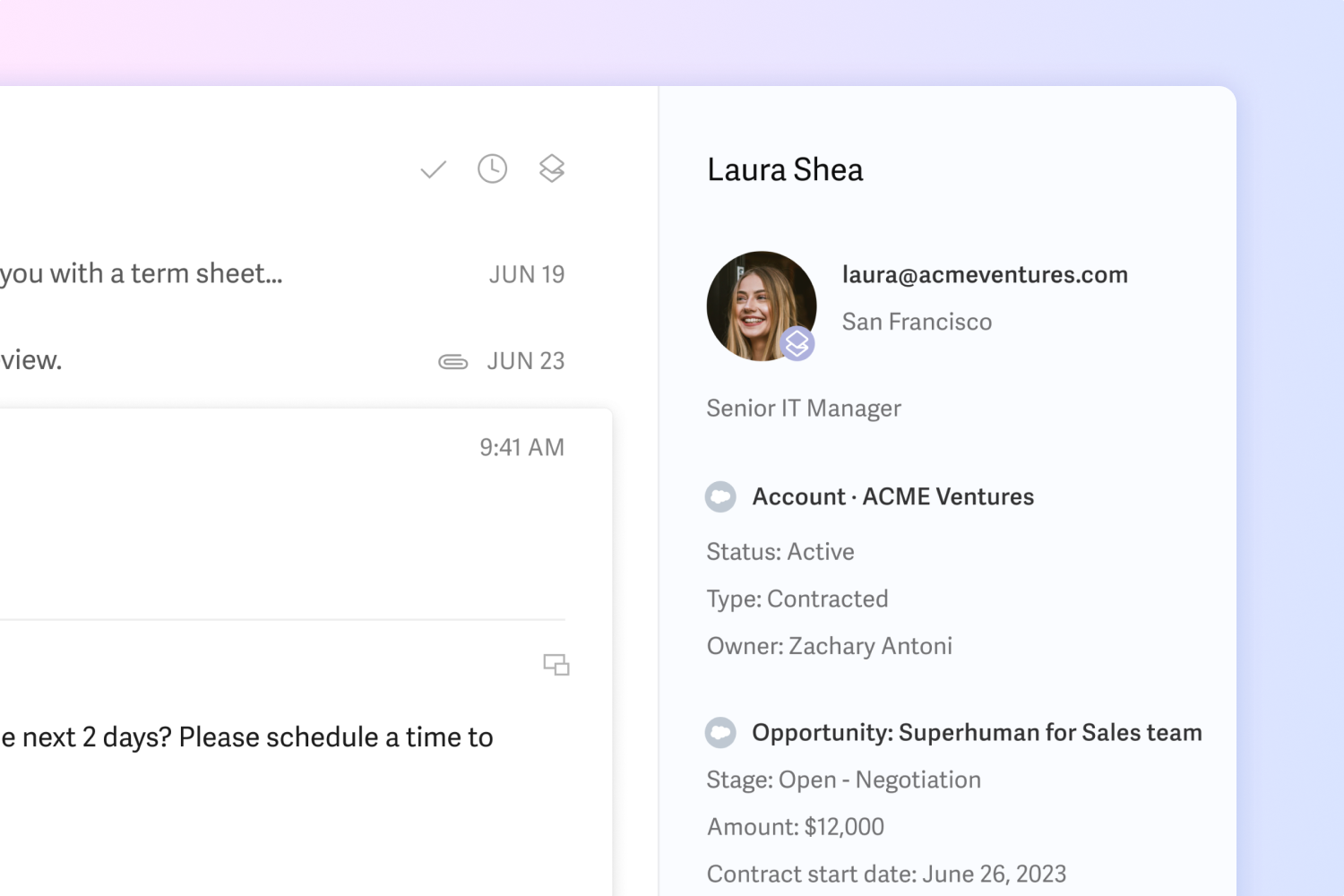
Task: Click the 9:41 AM timestamp
Action: click(x=521, y=447)
